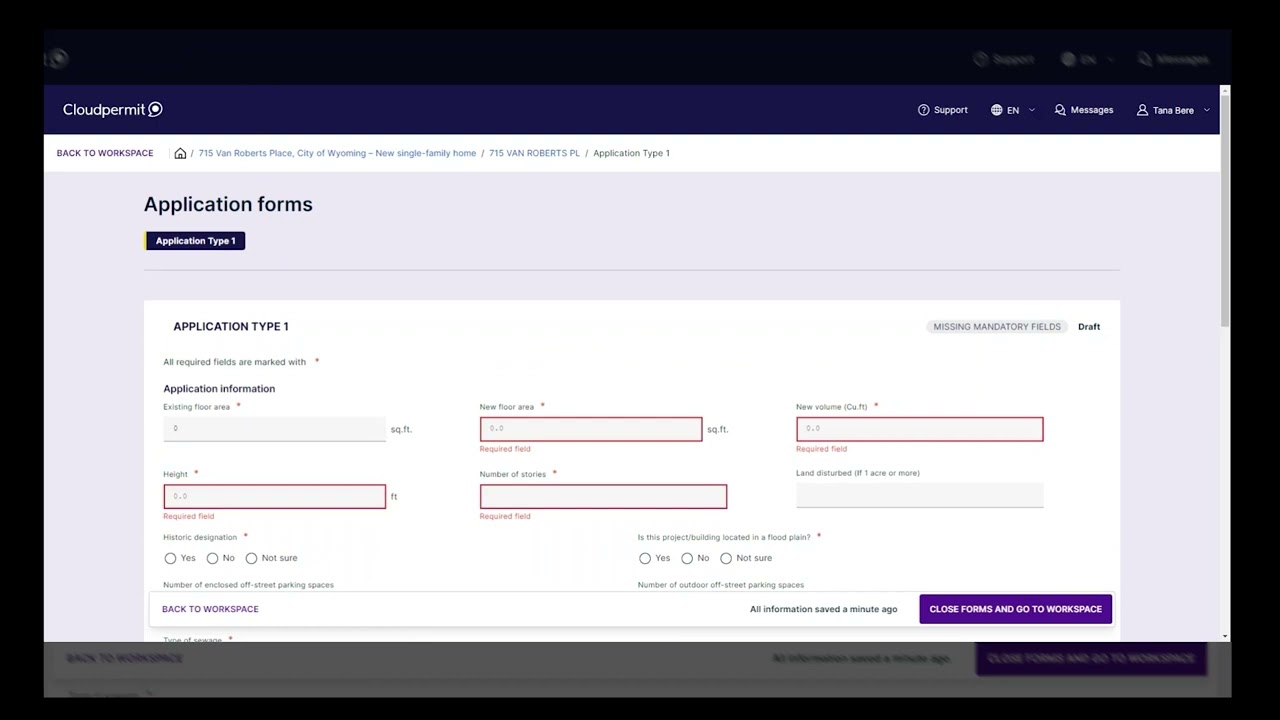The image size is (1280, 720).
Task: Click the Height input field
Action: [x=274, y=496]
